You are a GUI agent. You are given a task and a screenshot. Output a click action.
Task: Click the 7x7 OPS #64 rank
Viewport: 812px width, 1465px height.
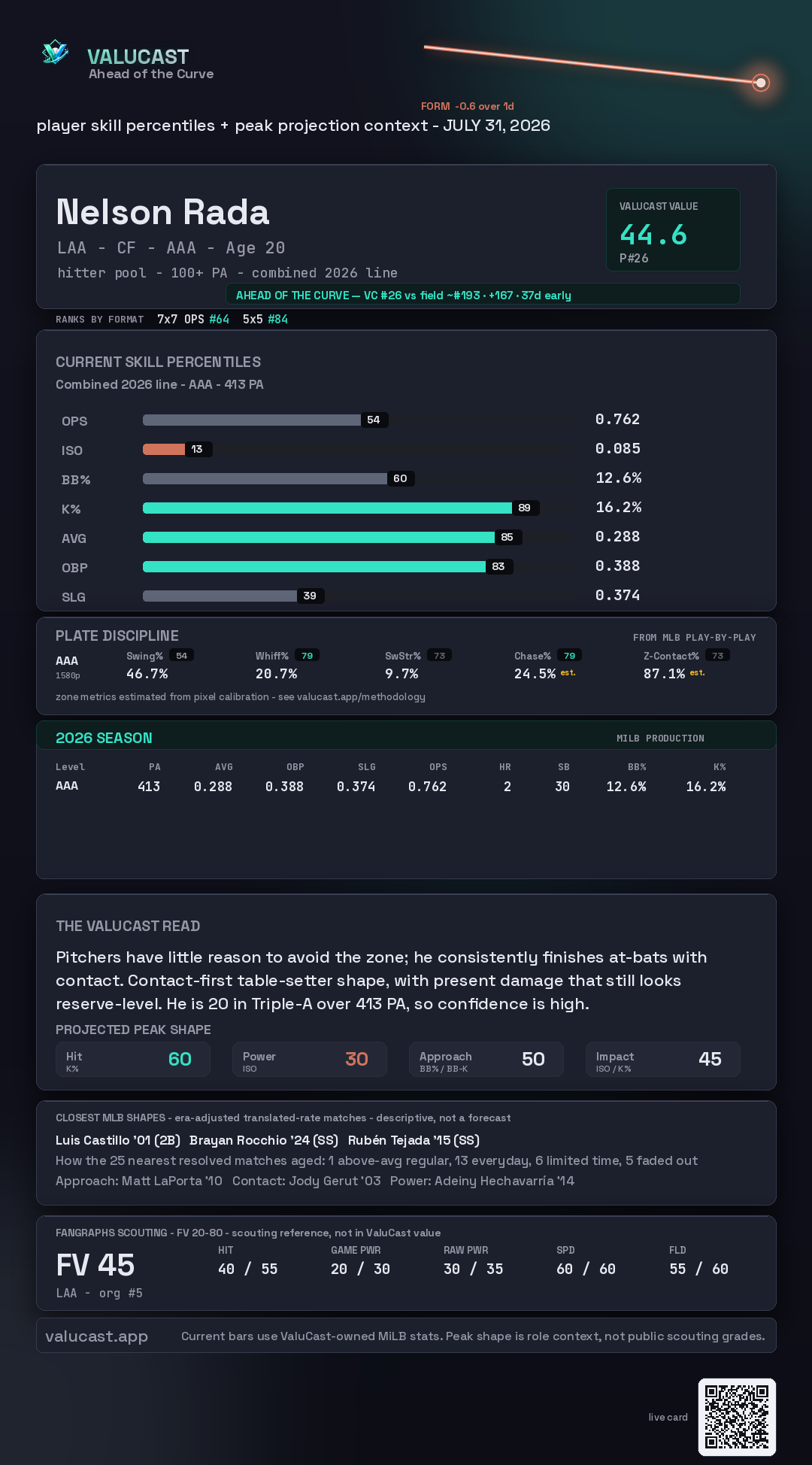tap(193, 319)
